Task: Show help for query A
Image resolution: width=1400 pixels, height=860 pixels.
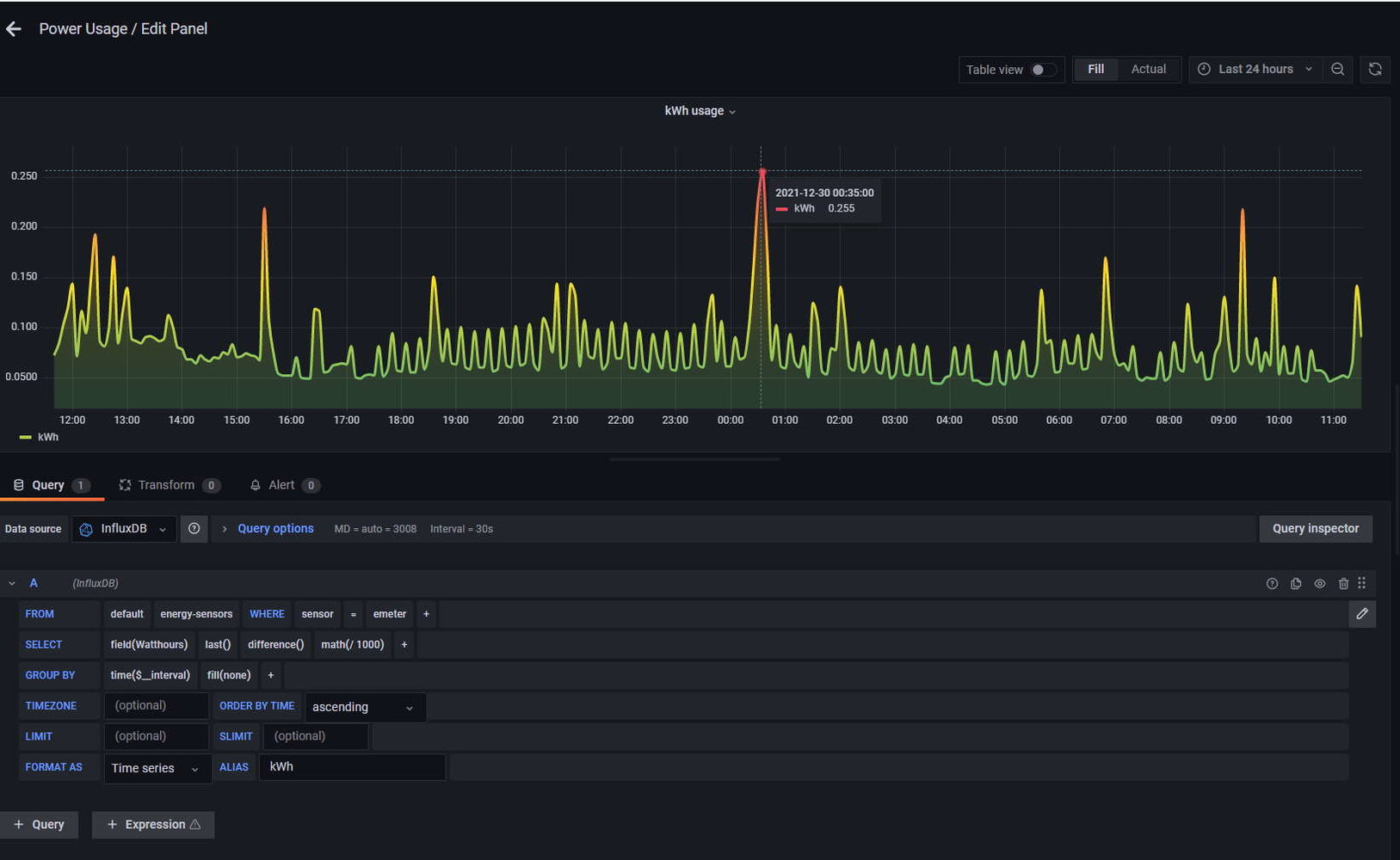Action: 1272,583
